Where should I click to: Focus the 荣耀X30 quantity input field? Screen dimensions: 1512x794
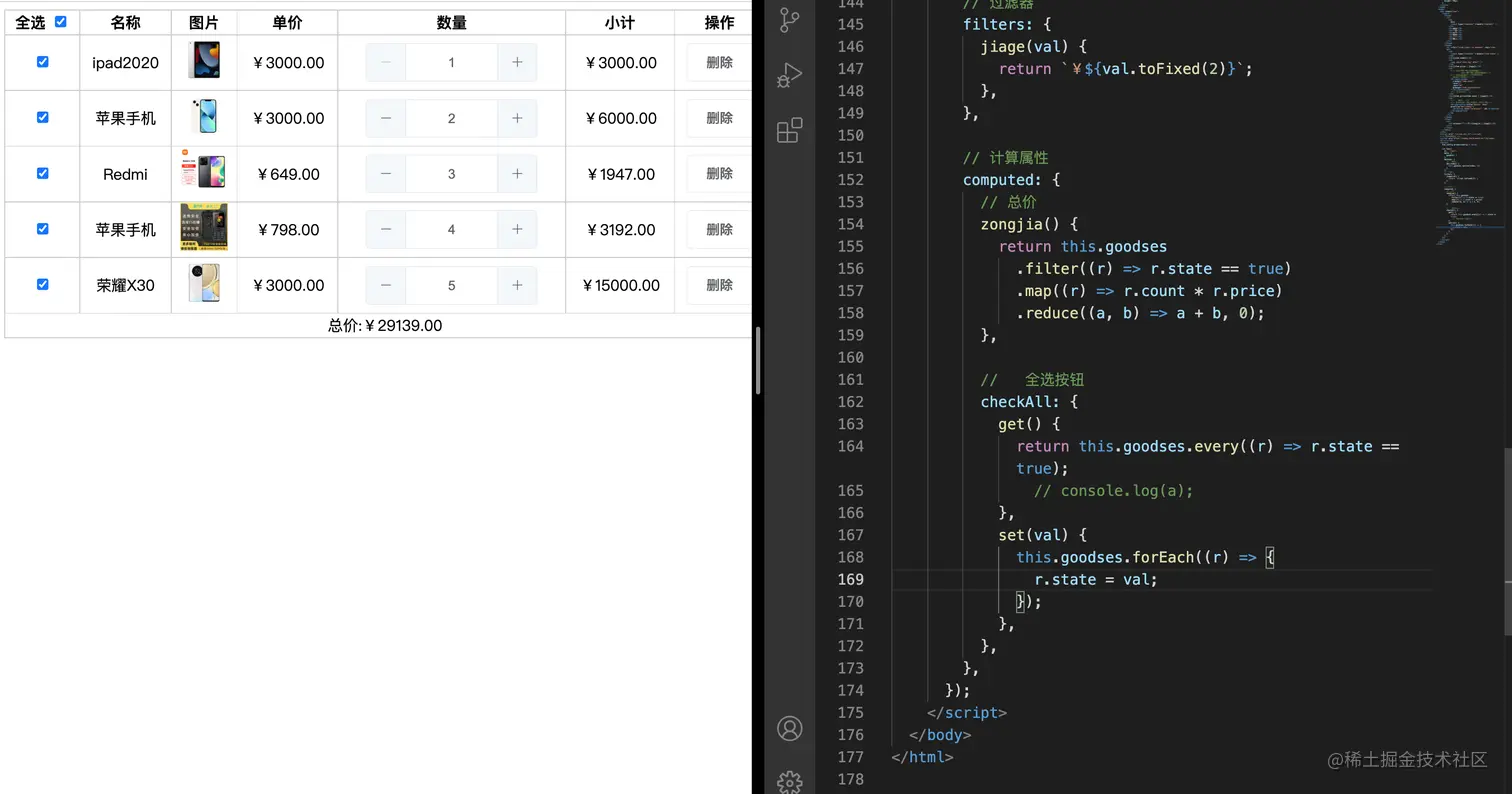451,285
